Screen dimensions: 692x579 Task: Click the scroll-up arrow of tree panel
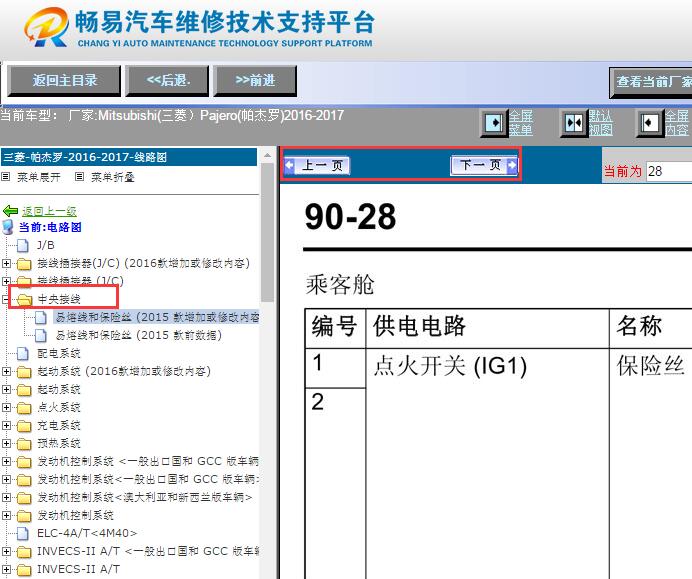click(267, 155)
